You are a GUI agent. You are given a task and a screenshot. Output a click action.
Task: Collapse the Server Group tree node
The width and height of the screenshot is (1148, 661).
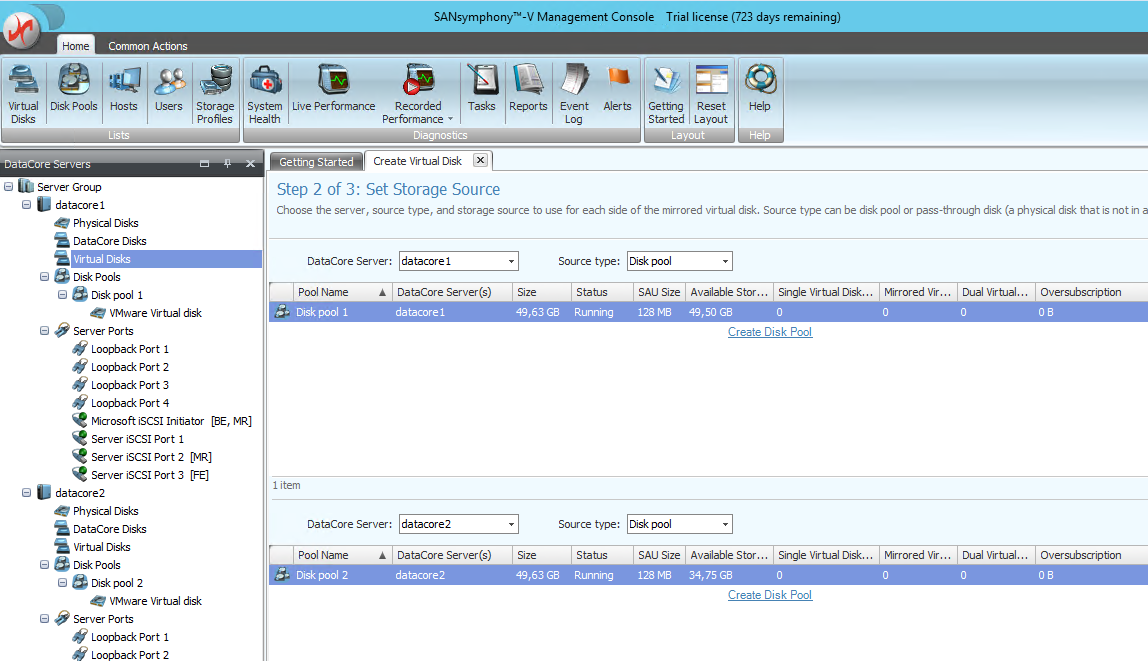(9, 187)
